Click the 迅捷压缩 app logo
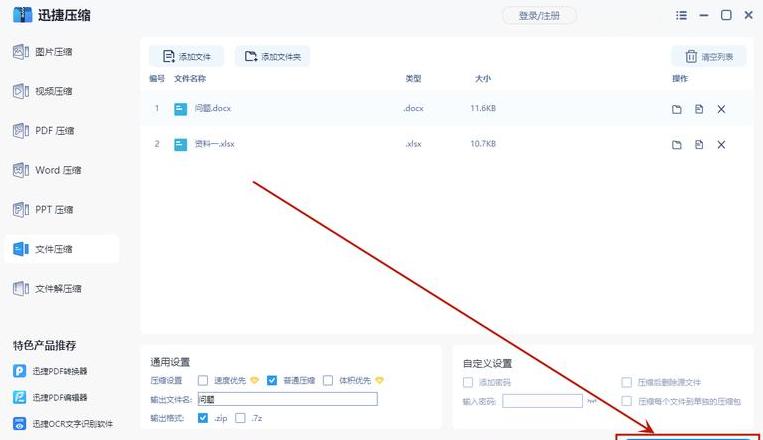This screenshot has height=440, width=763. [x=22, y=15]
